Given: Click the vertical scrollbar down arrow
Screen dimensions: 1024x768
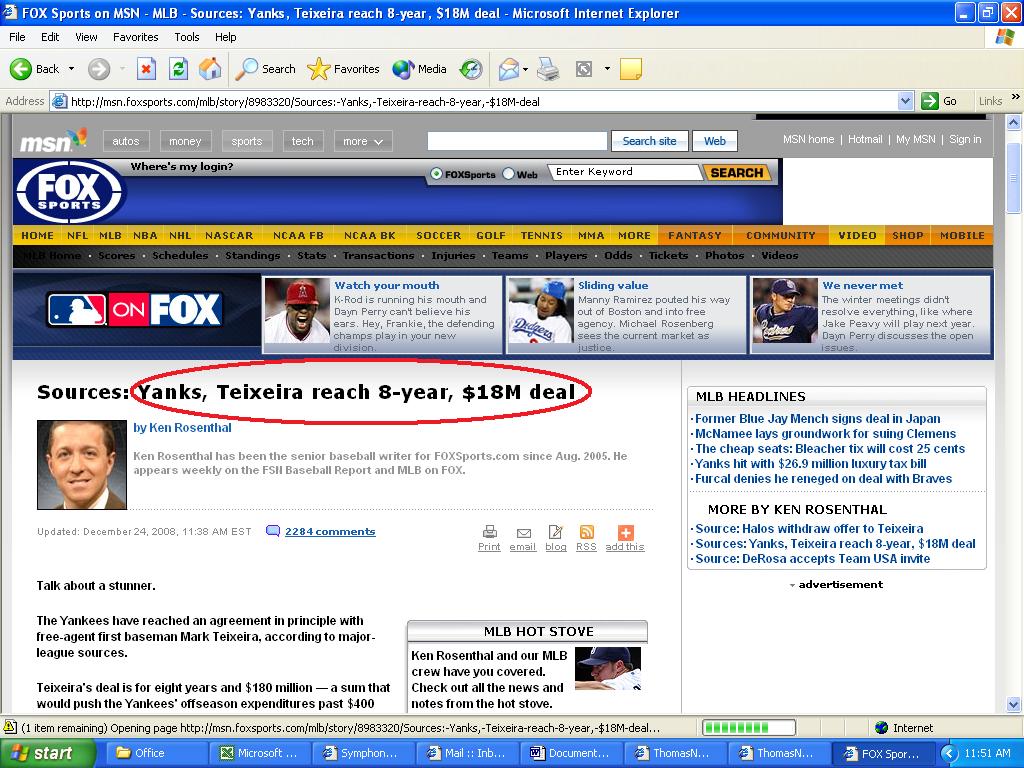Looking at the screenshot, I should [1014, 704].
